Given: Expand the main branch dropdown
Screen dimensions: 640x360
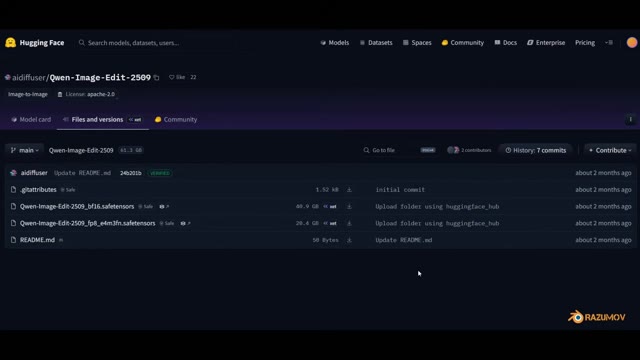Looking at the screenshot, I should click(24, 150).
